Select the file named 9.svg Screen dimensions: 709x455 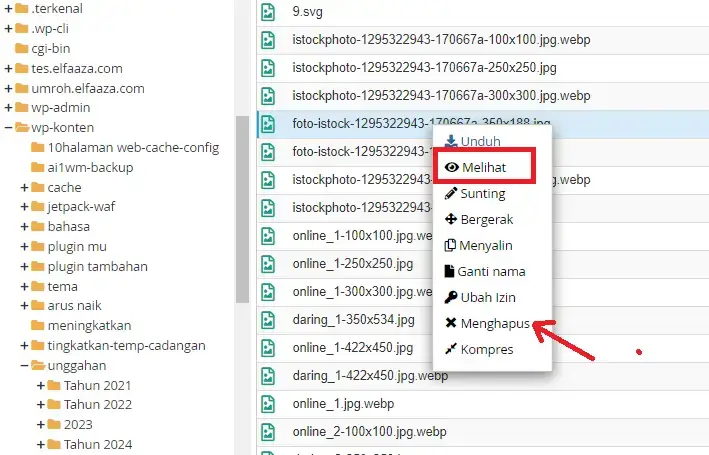[307, 12]
